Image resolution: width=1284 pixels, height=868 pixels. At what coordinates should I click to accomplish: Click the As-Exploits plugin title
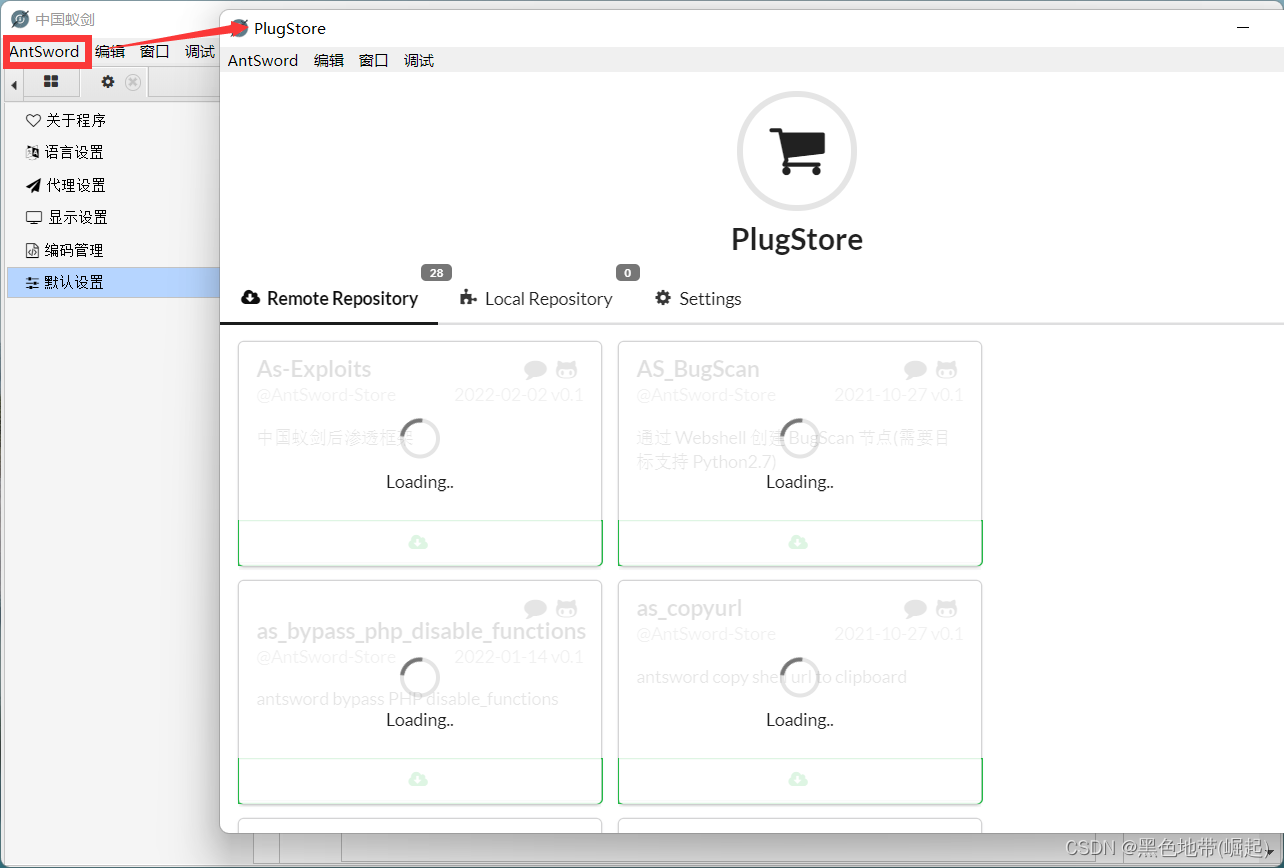[x=314, y=370]
